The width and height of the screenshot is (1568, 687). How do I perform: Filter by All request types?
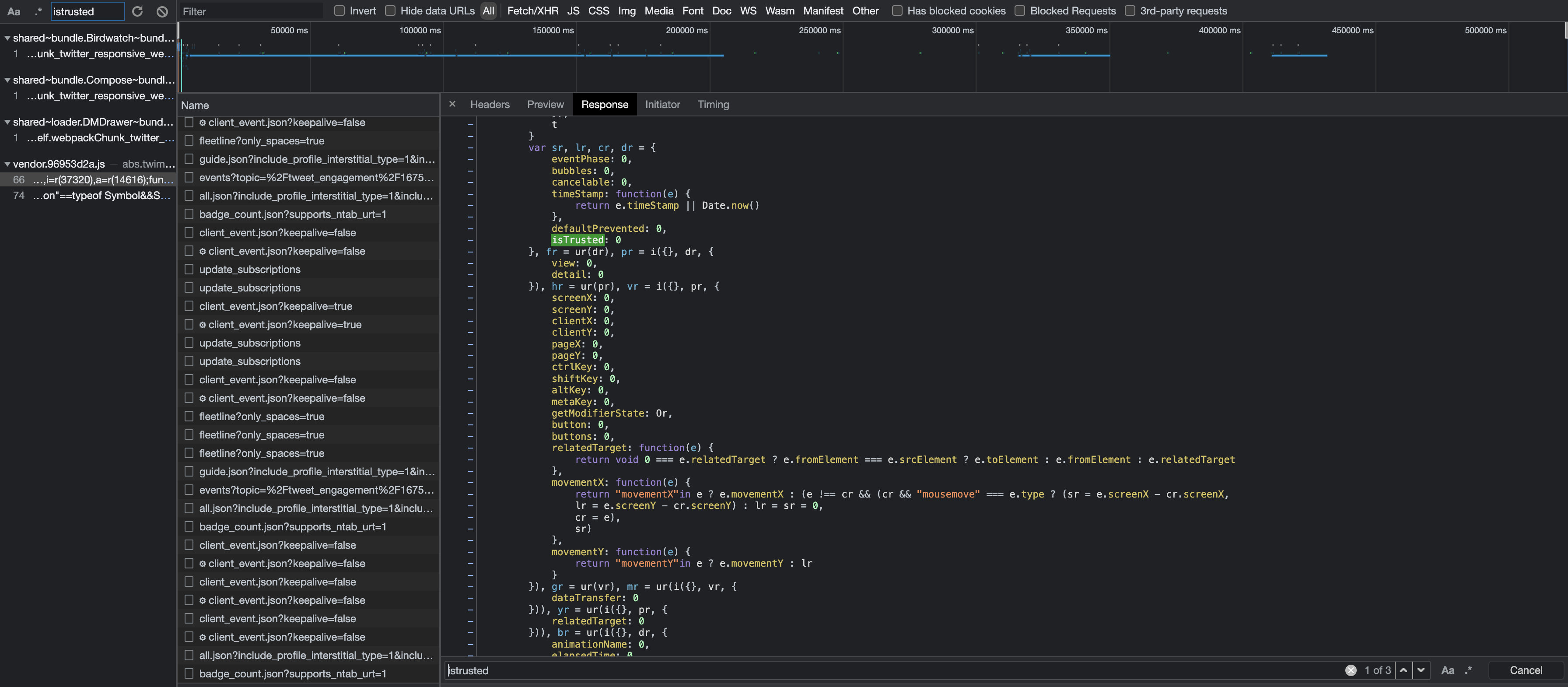pos(488,11)
